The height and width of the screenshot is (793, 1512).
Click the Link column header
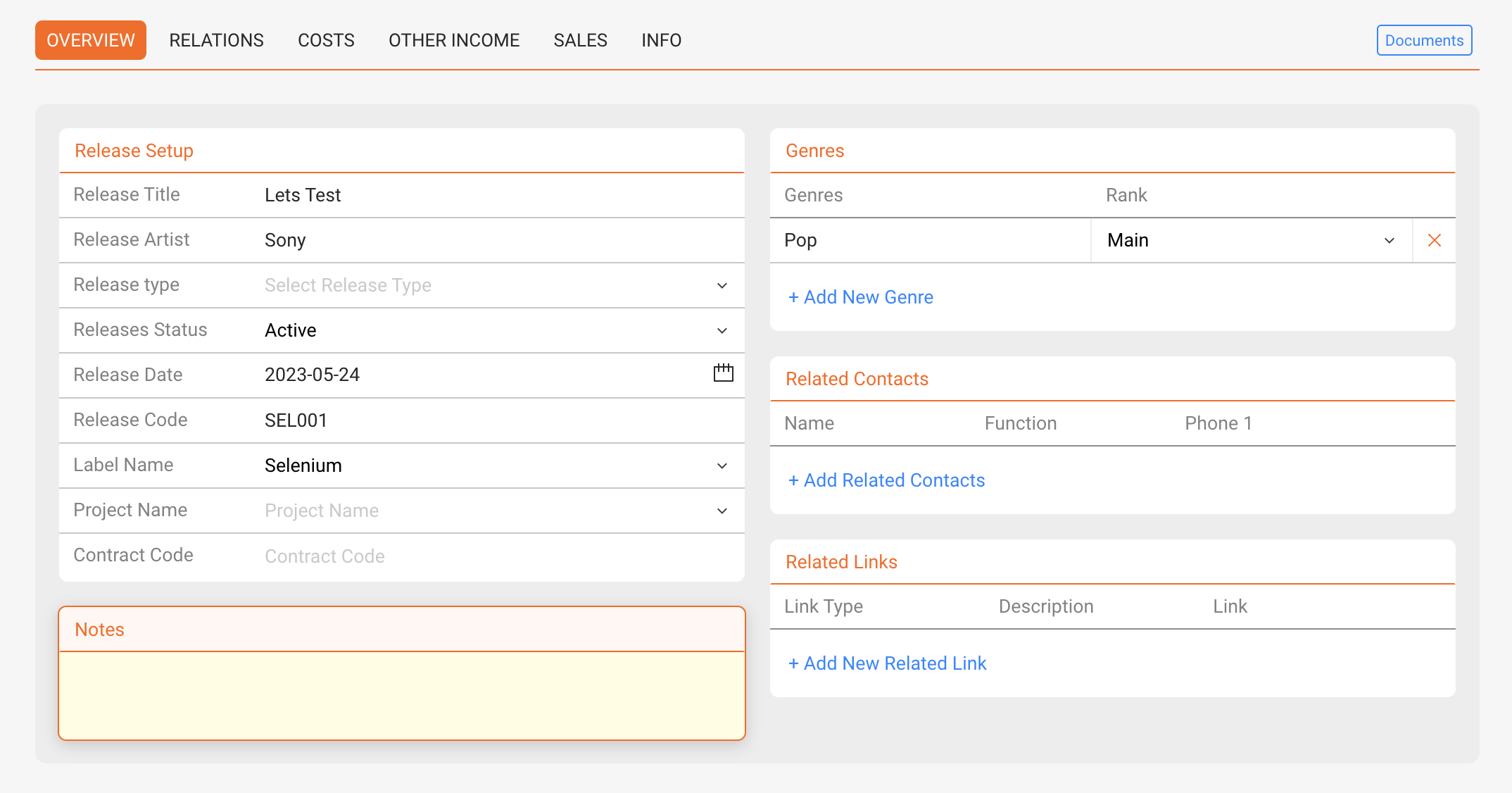pyautogui.click(x=1230, y=606)
